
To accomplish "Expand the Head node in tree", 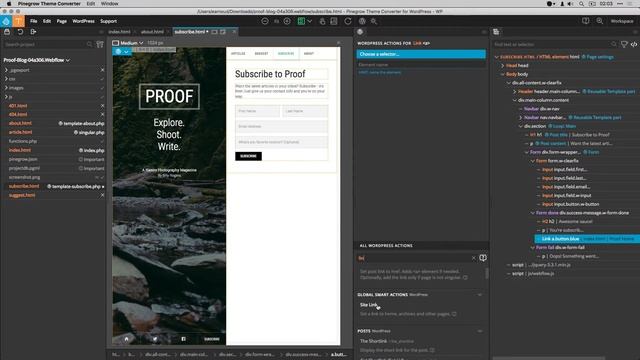I will click(x=502, y=66).
